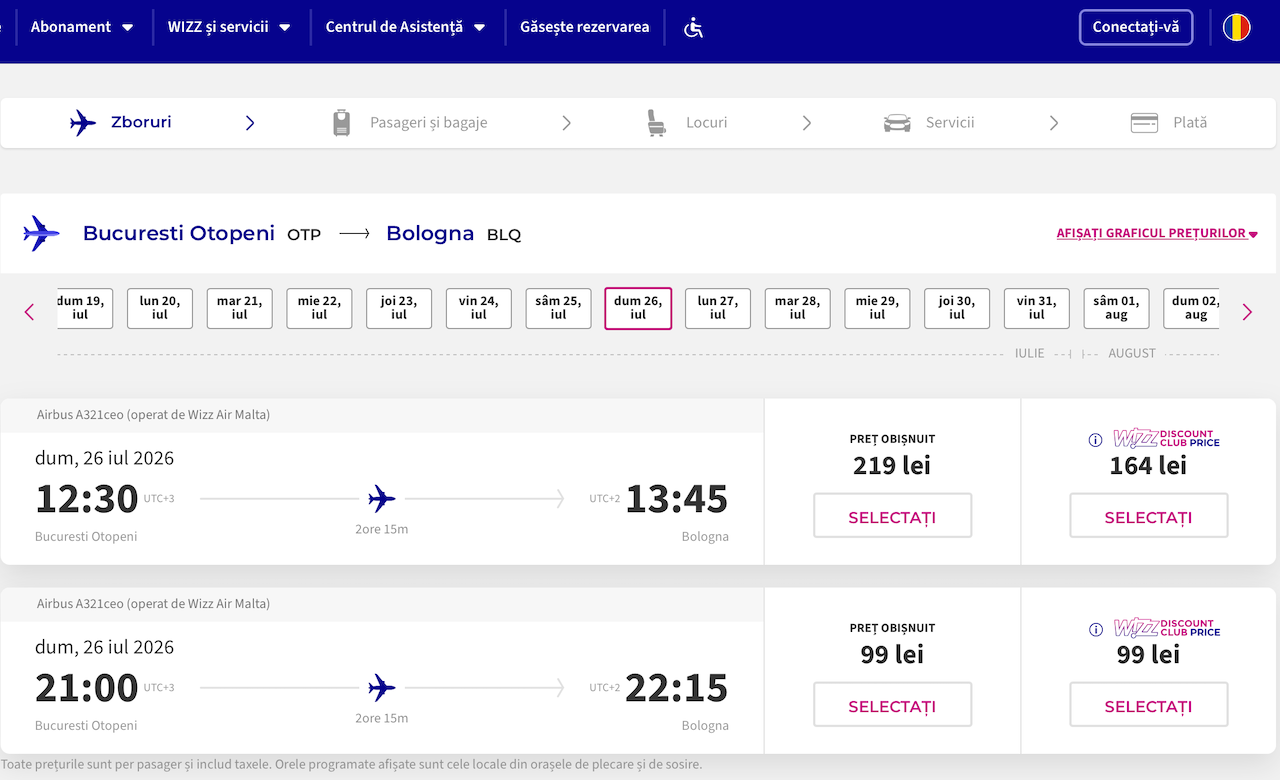Click the chevron after the Locuri step

pos(807,123)
